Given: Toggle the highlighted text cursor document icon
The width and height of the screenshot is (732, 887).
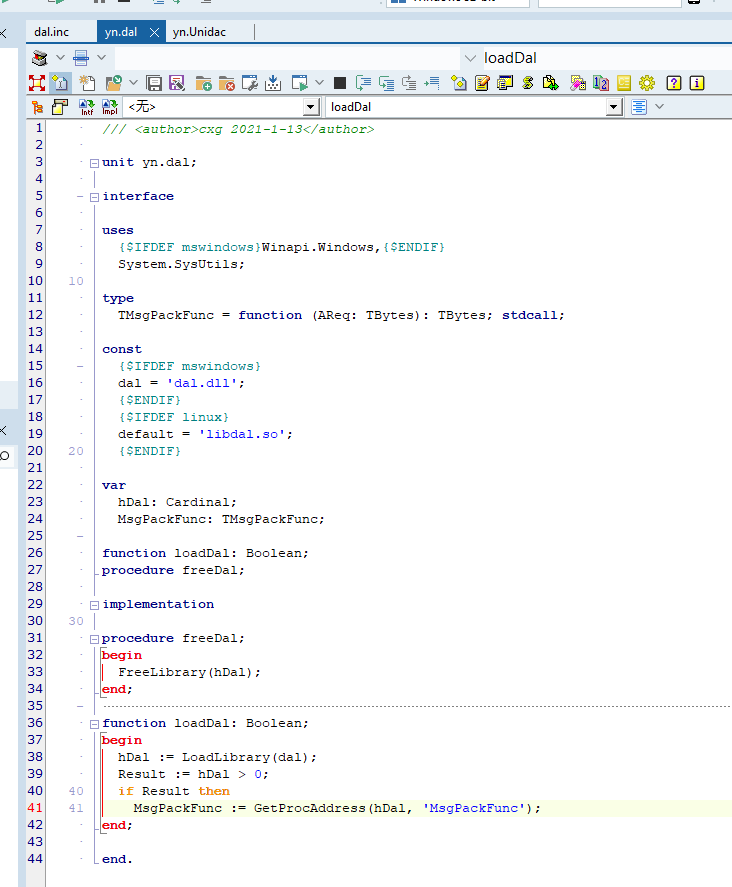Looking at the screenshot, I should (59, 83).
